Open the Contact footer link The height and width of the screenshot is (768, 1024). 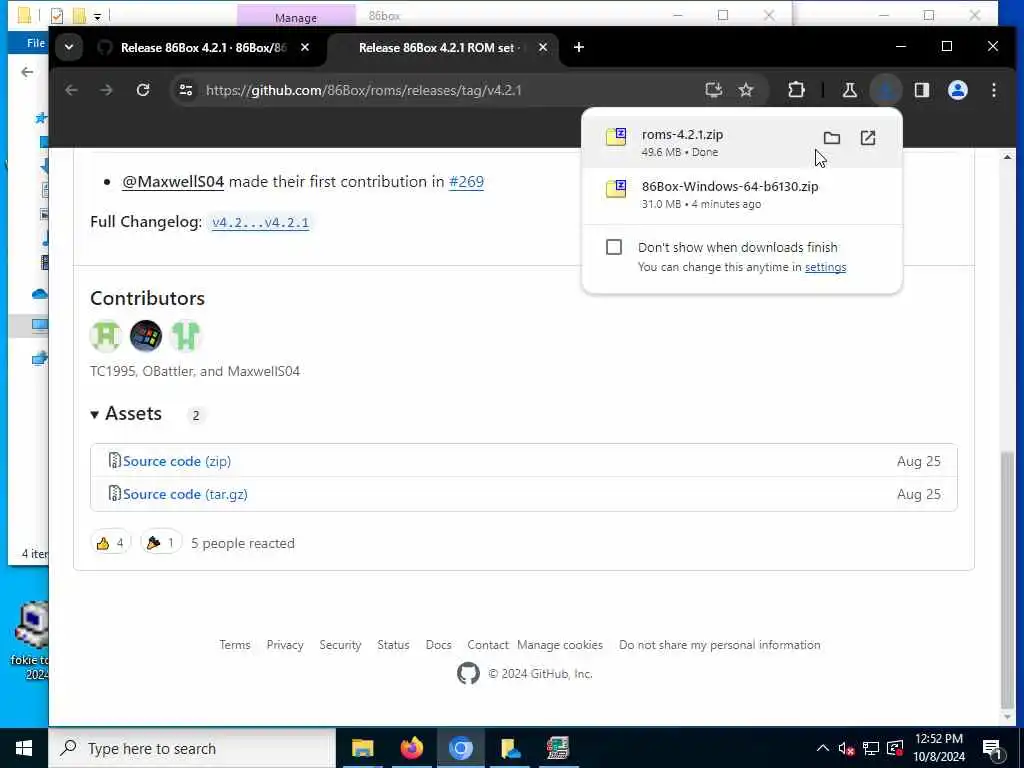[487, 645]
